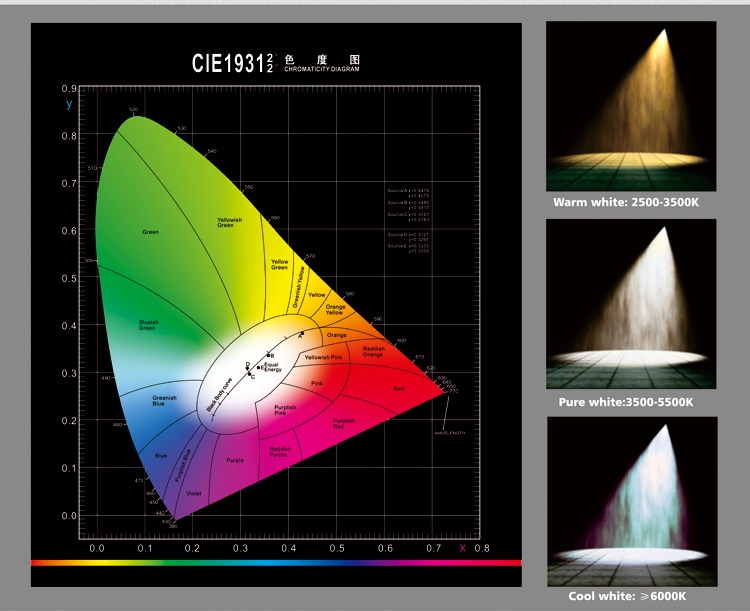Click source point A on the curve
The image size is (750, 611).
click(302, 333)
